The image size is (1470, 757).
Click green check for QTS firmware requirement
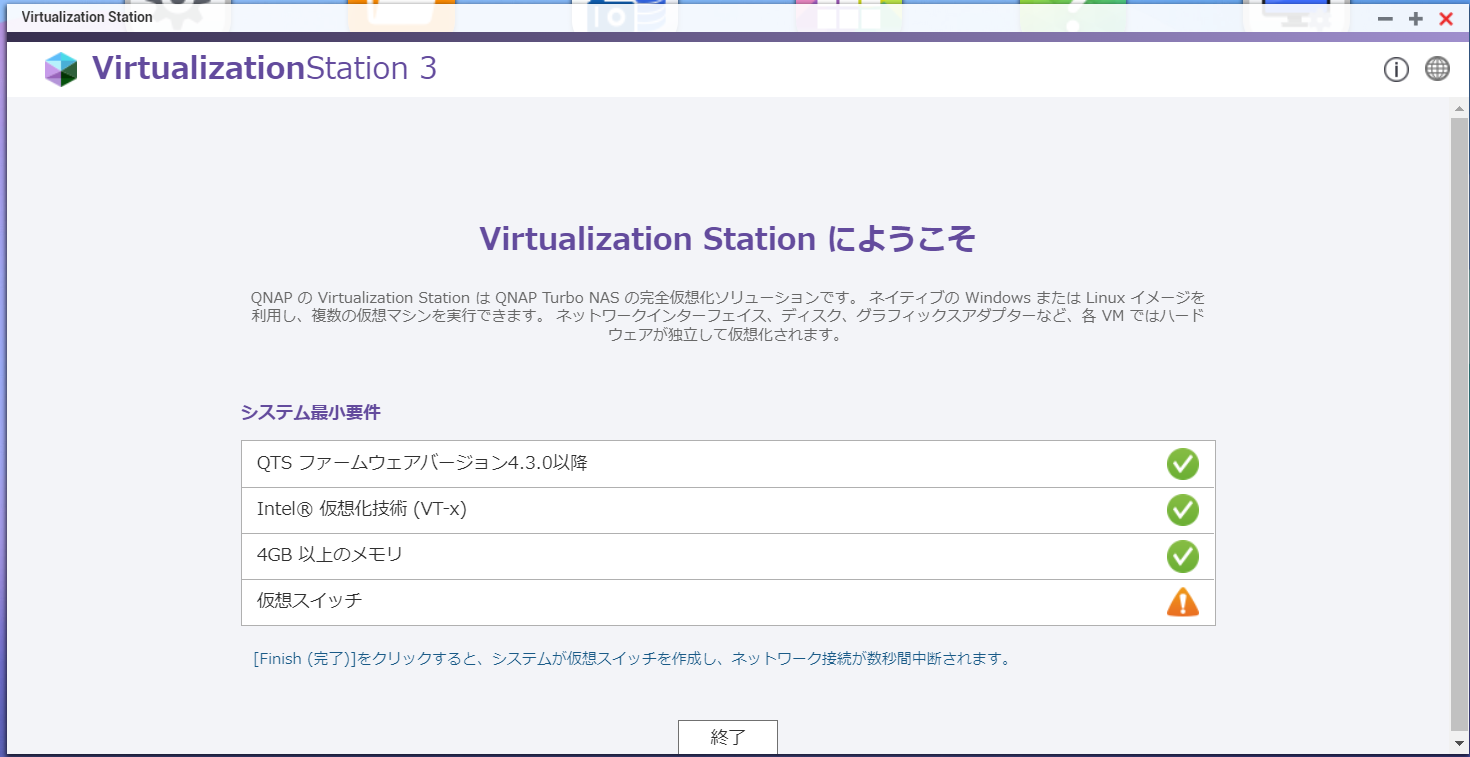tap(1182, 464)
